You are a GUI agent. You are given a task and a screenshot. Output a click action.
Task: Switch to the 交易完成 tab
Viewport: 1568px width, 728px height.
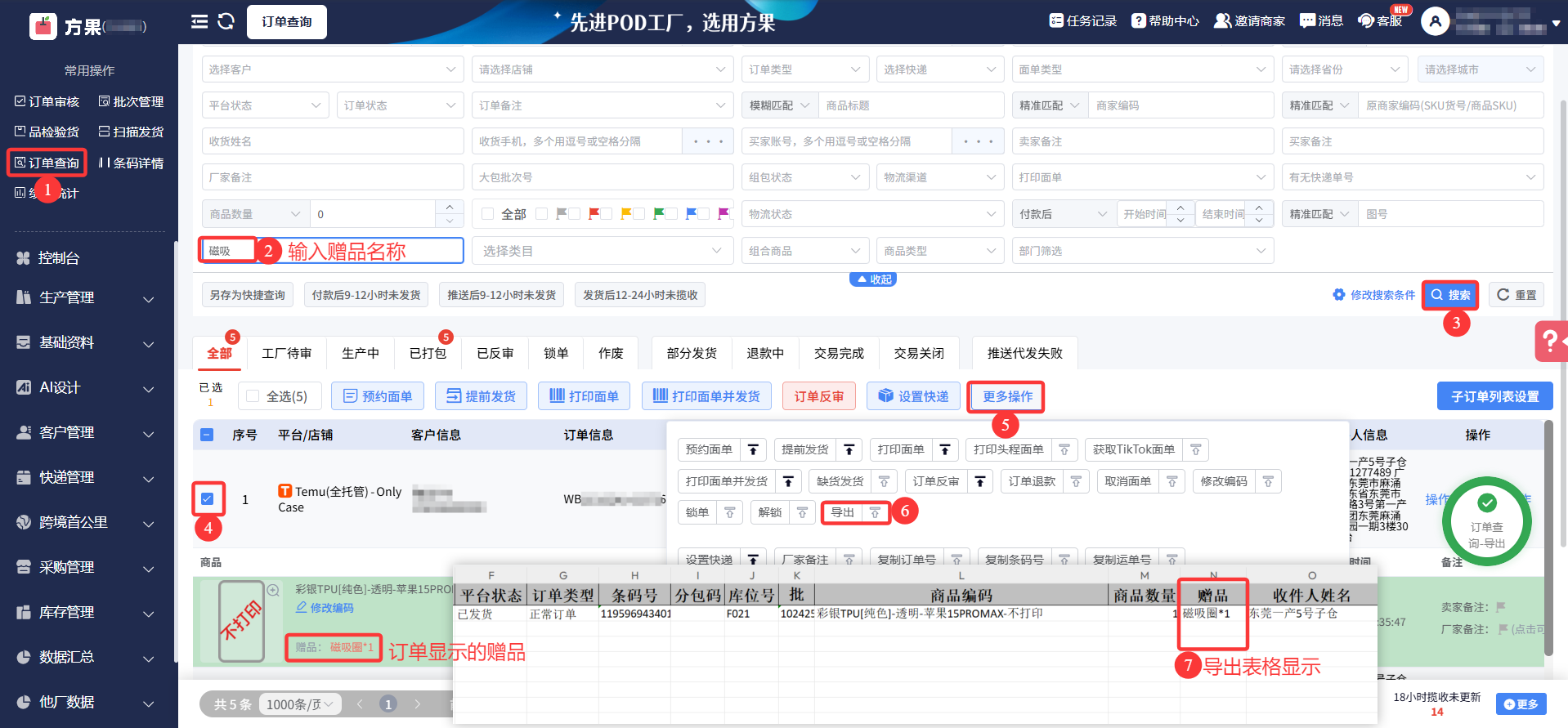point(838,353)
